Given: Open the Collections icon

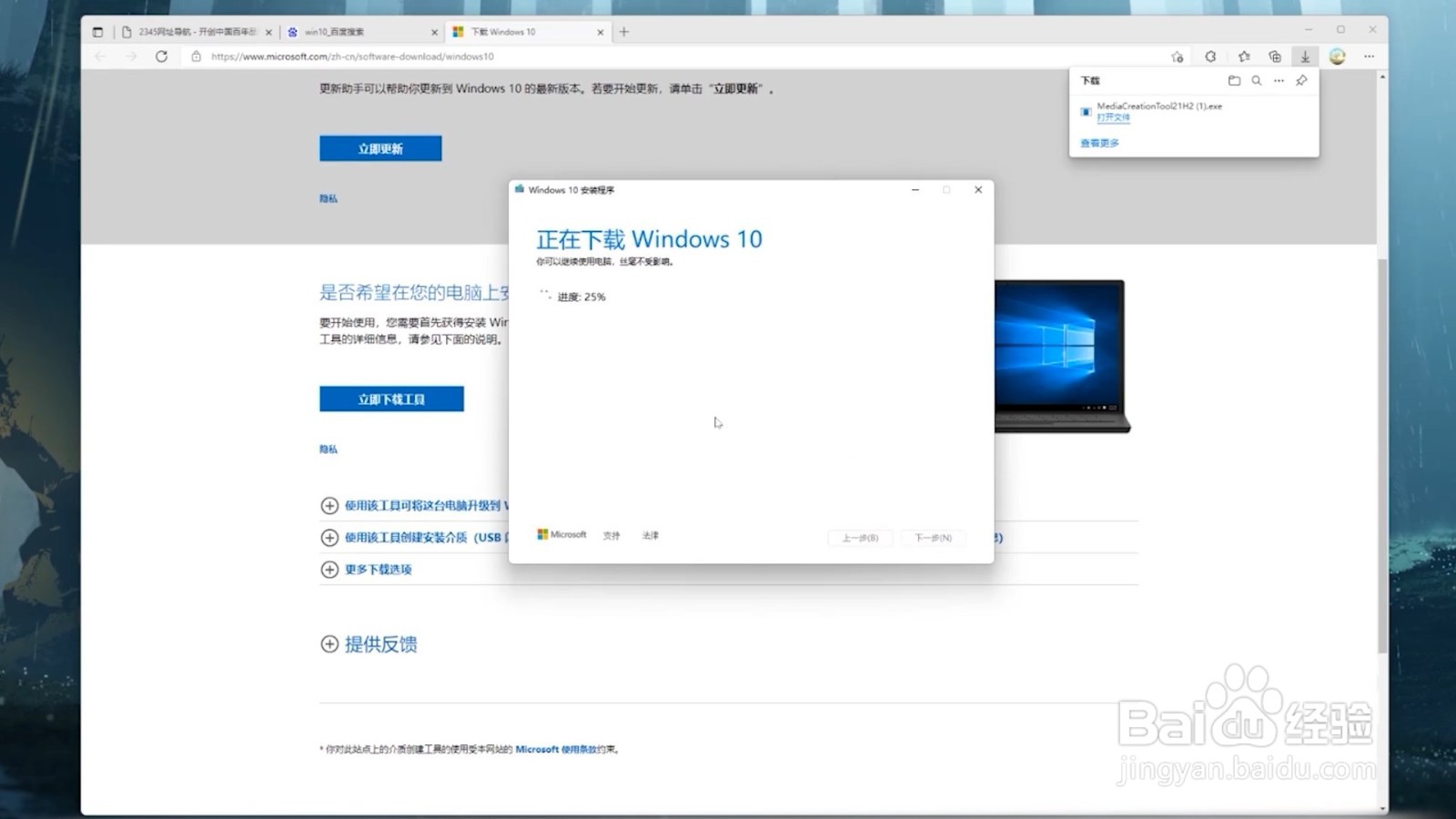Looking at the screenshot, I should [x=1275, y=56].
